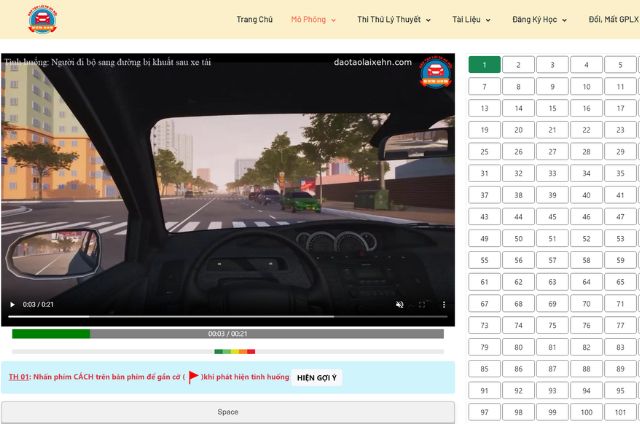Select situation 52
This screenshot has height=427, width=640.
587,238
